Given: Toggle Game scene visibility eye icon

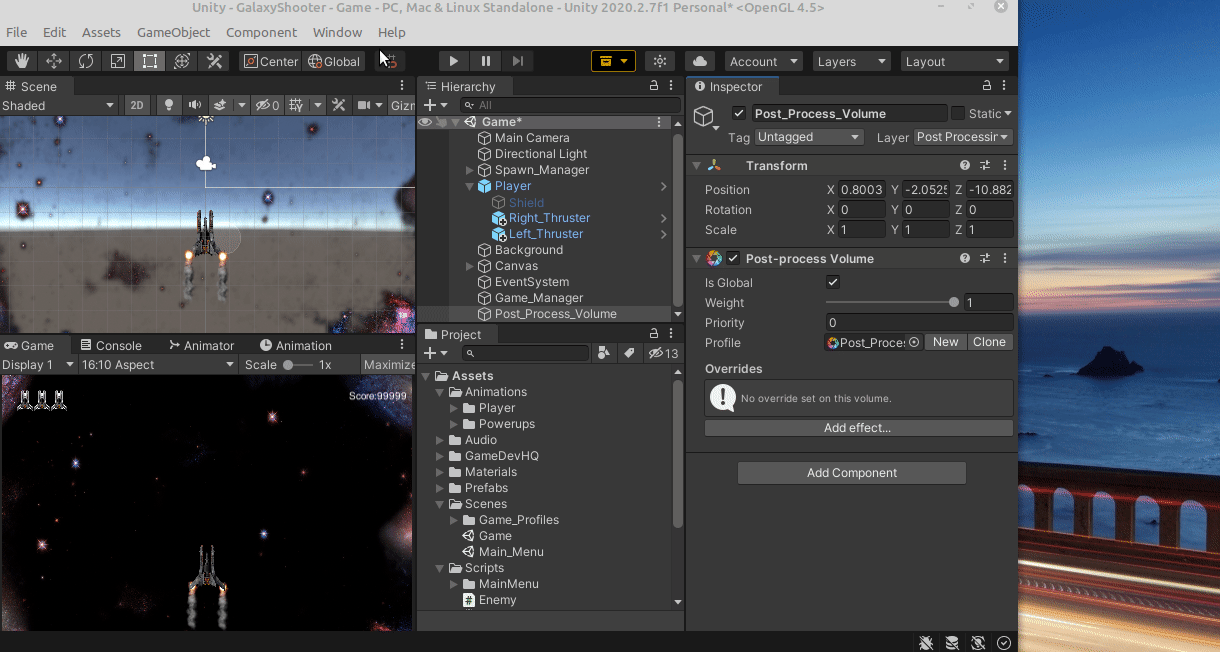Looking at the screenshot, I should (425, 122).
